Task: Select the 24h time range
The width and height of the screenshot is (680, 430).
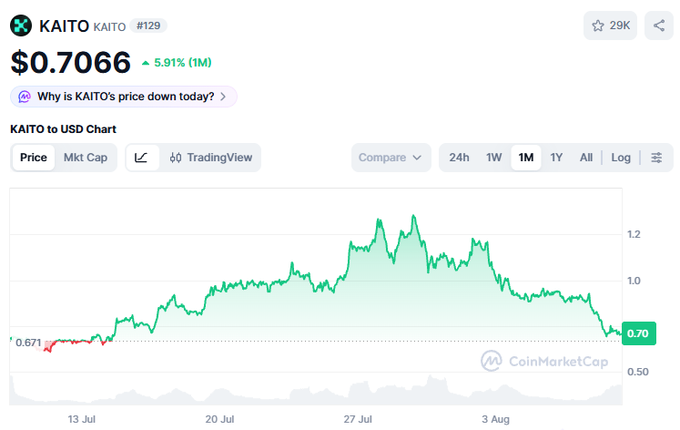Action: click(459, 157)
